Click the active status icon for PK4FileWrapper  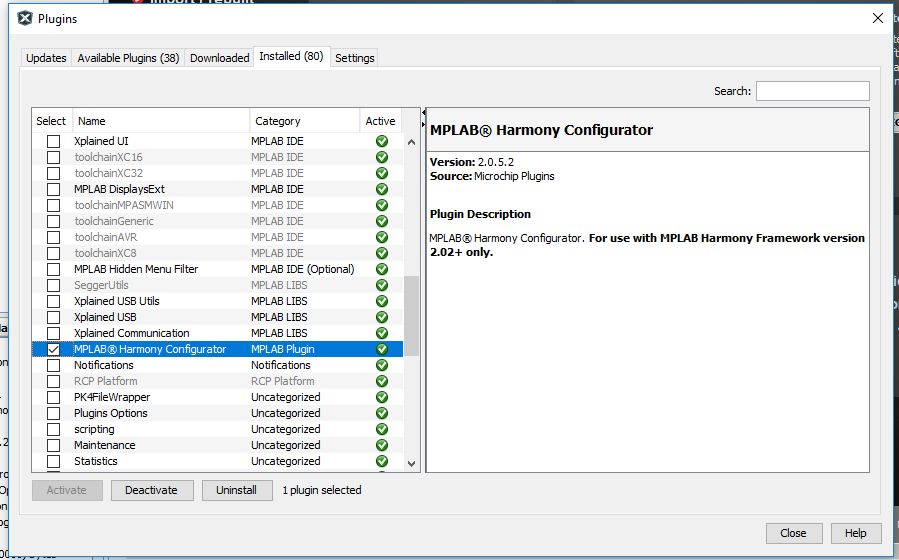click(382, 397)
